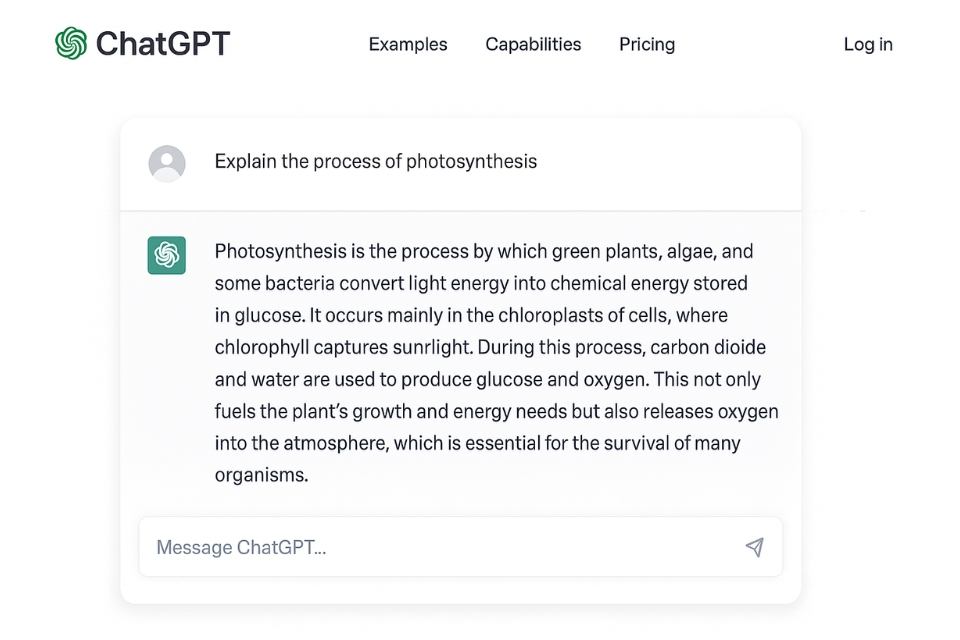Open the Capabilities navigation item
This screenshot has width=960, height=640.
click(x=533, y=44)
